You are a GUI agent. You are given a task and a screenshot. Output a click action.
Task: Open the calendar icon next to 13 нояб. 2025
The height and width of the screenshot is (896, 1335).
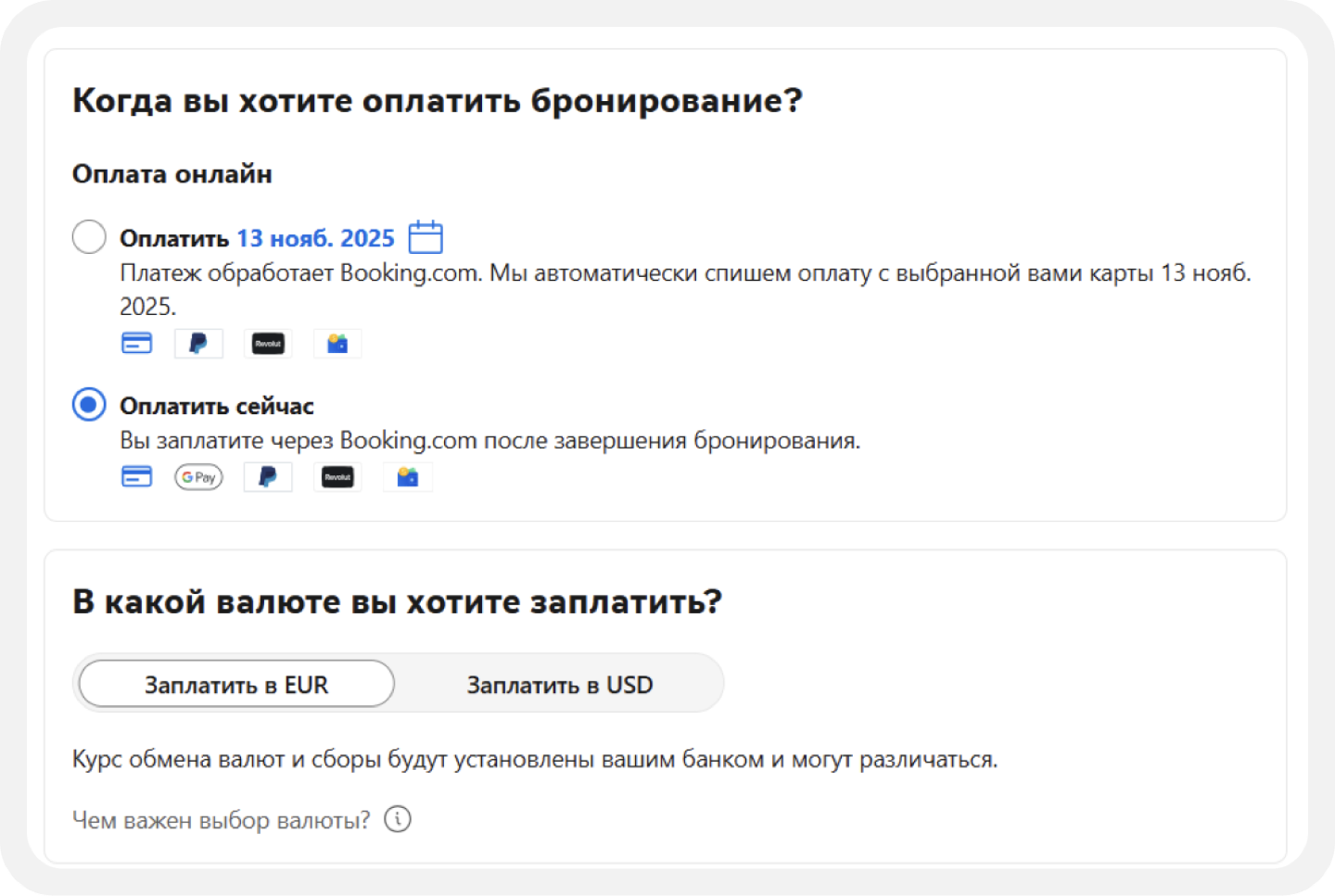[x=426, y=237]
